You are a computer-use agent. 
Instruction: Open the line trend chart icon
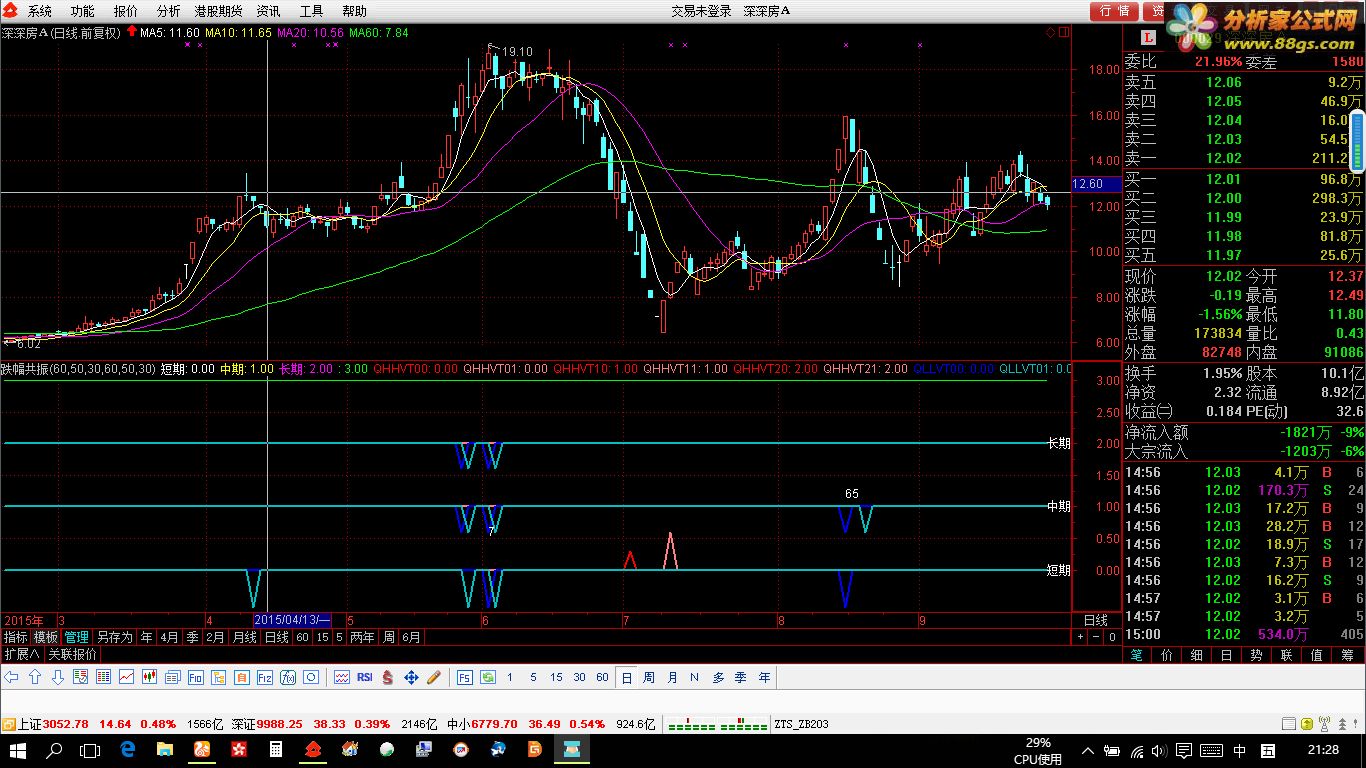tap(126, 677)
